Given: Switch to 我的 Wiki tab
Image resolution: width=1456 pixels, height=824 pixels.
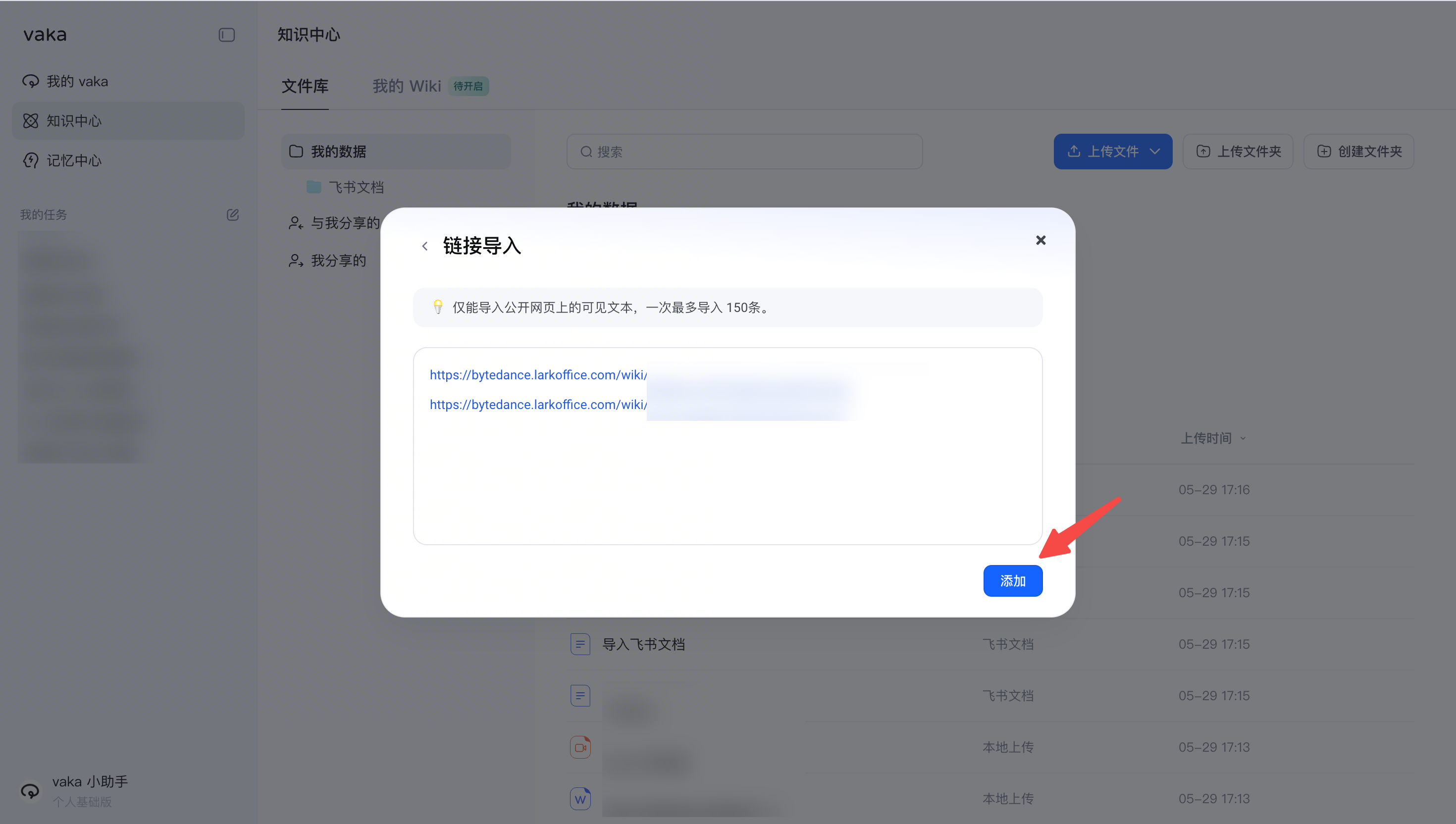Looking at the screenshot, I should 406,86.
